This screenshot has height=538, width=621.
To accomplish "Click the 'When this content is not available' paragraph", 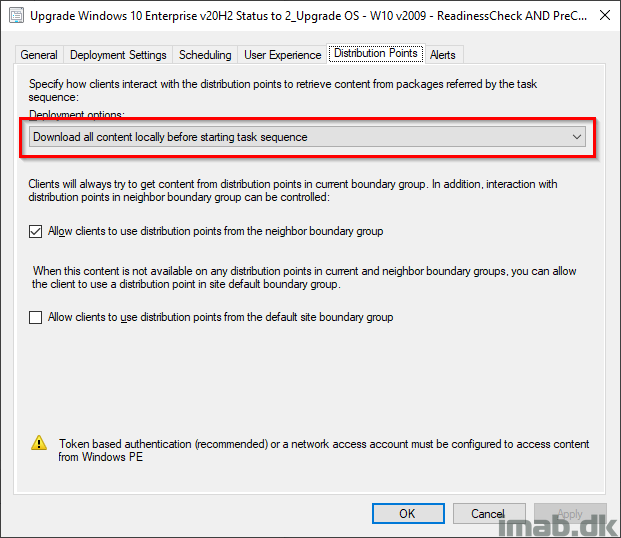I will [x=304, y=278].
